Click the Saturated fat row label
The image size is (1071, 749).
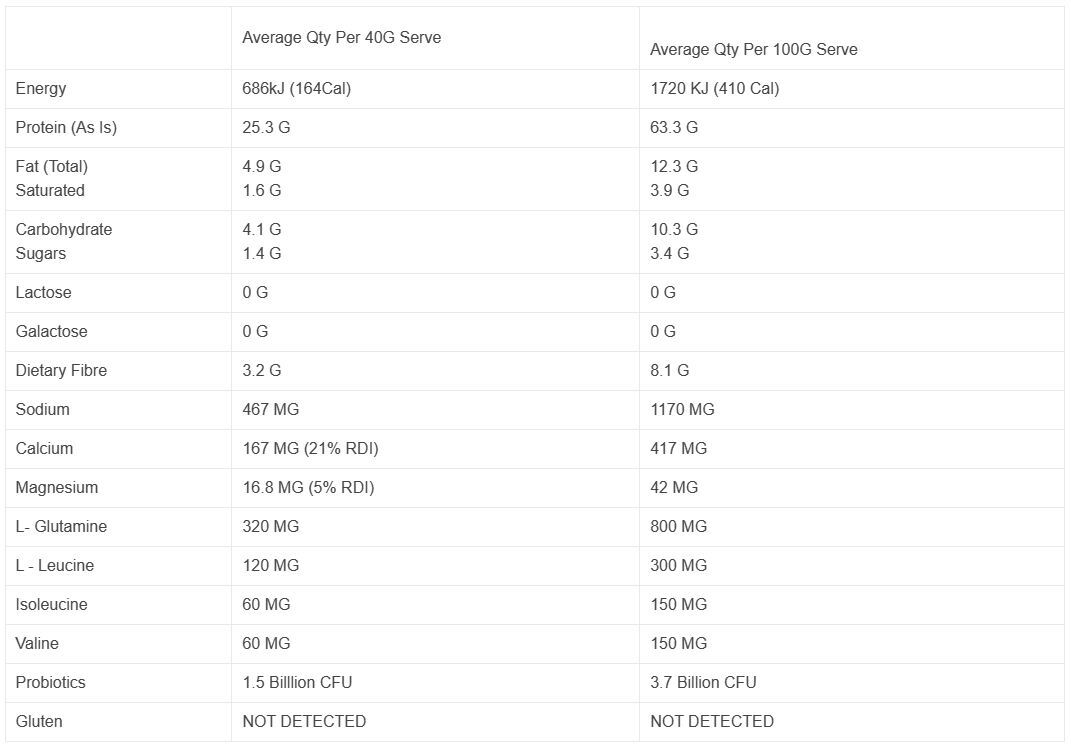point(50,190)
